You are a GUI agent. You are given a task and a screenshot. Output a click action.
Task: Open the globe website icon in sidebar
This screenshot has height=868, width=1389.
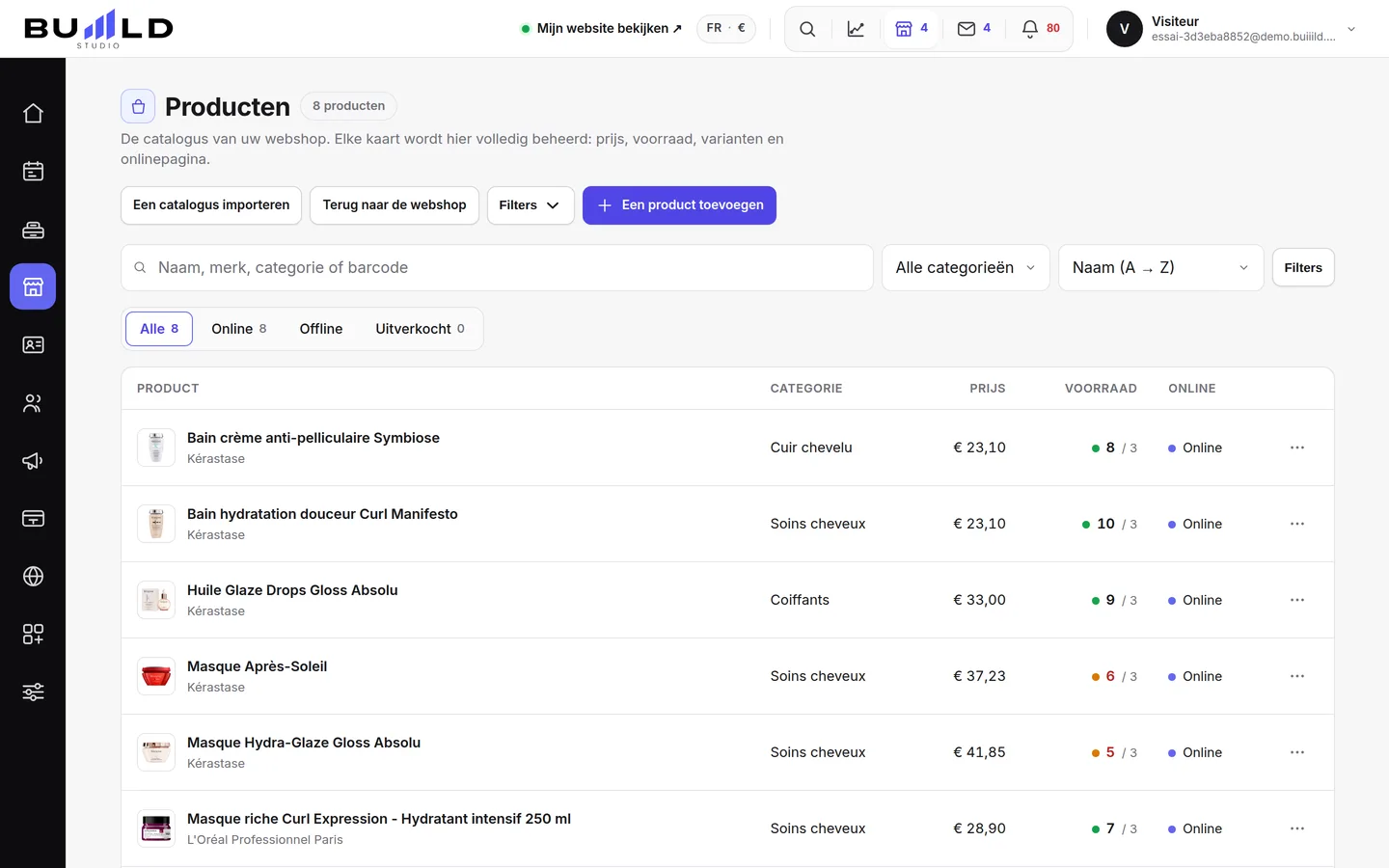(33, 576)
